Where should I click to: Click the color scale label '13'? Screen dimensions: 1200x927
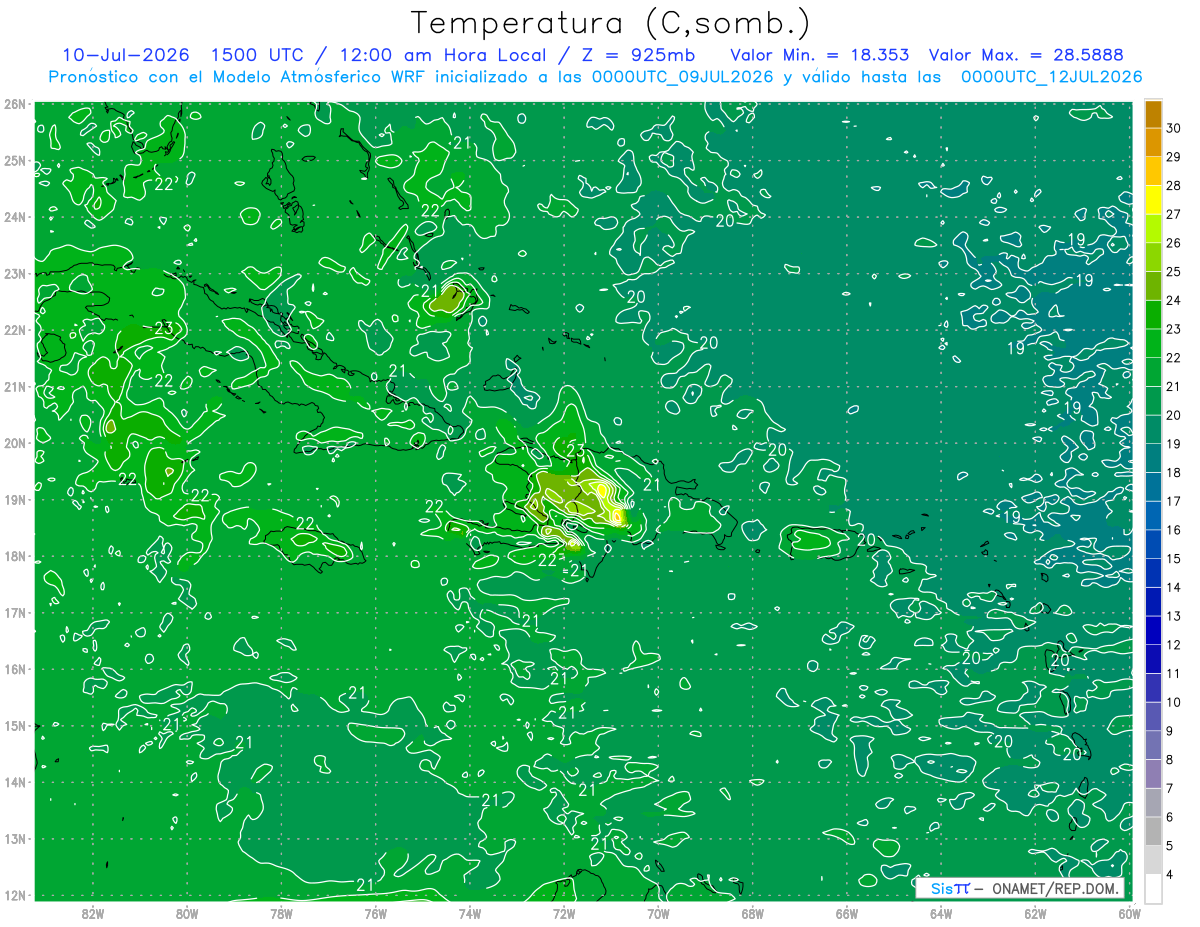(1174, 616)
